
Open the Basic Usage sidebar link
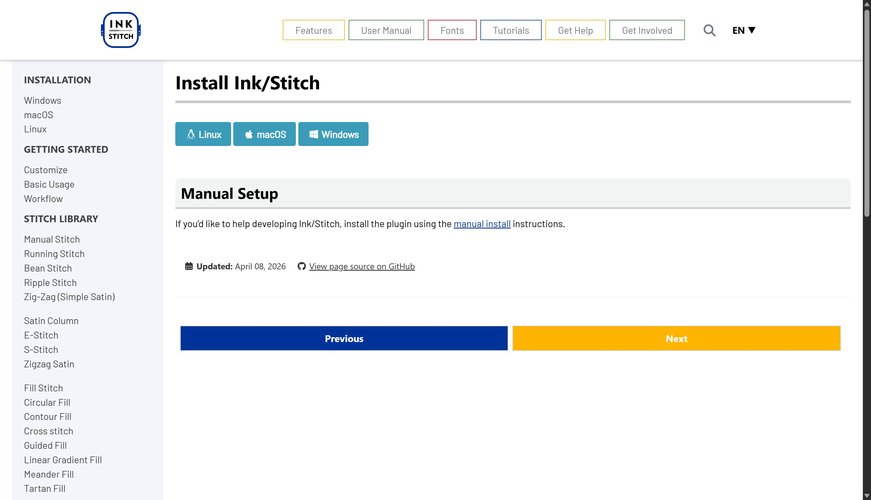click(x=49, y=184)
